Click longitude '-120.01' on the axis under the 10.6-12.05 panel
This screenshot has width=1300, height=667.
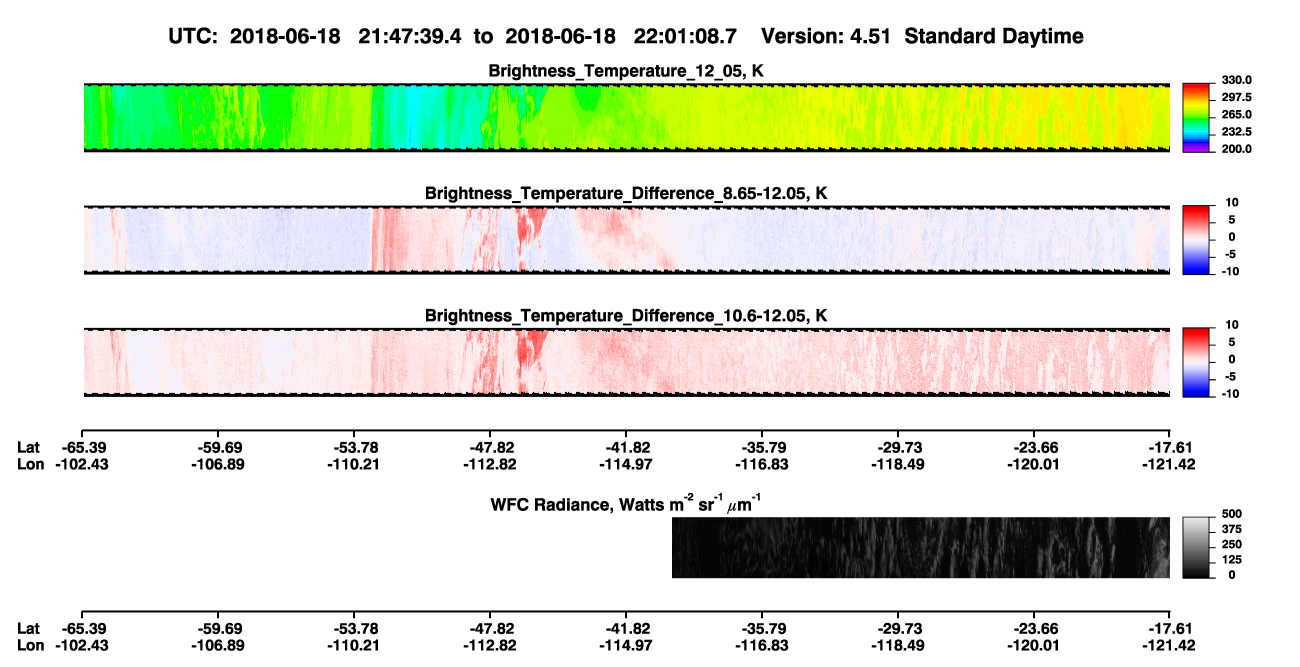pos(1034,463)
